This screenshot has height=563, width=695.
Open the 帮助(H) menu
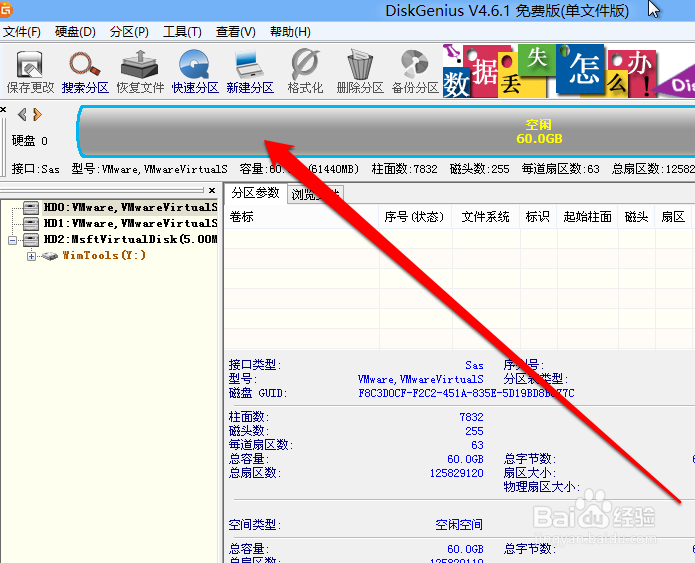[290, 32]
